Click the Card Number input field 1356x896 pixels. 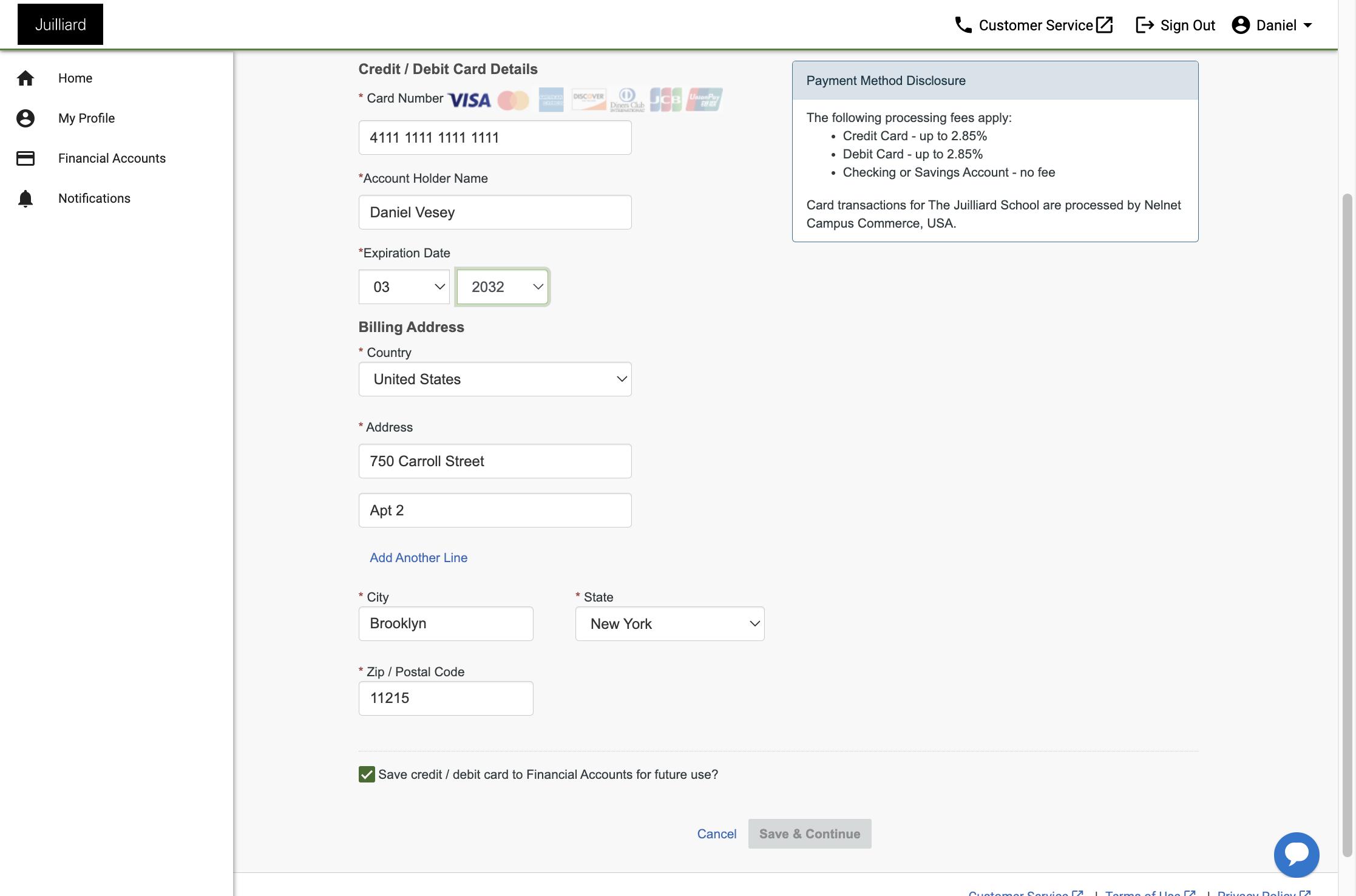pyautogui.click(x=495, y=138)
